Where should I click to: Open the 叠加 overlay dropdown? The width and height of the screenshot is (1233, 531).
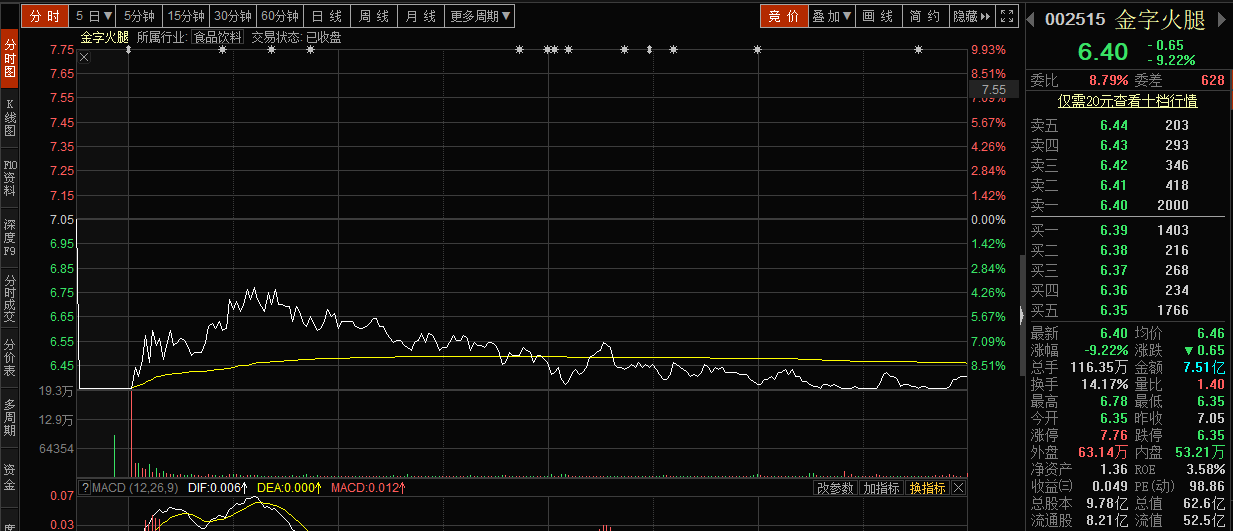click(831, 16)
